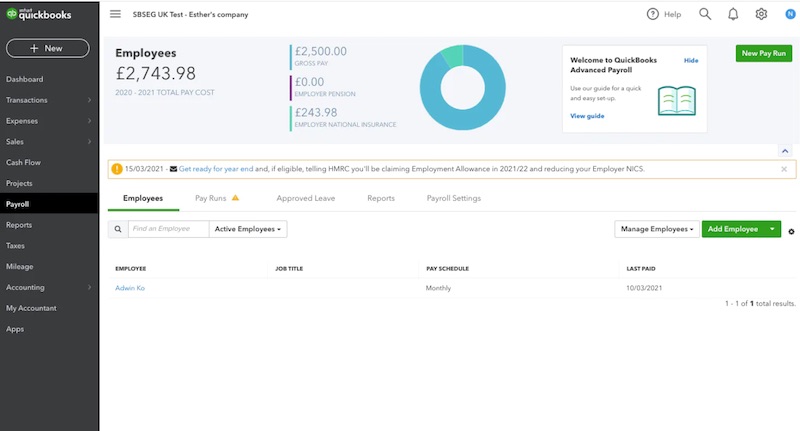
Task: Open the Add Employee arrow dropdown
Action: [772, 229]
